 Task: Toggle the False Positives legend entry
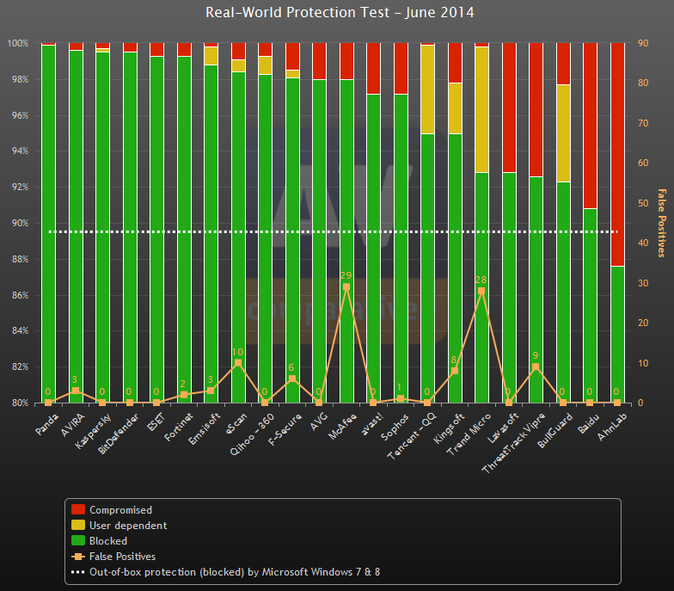pyautogui.click(x=114, y=556)
